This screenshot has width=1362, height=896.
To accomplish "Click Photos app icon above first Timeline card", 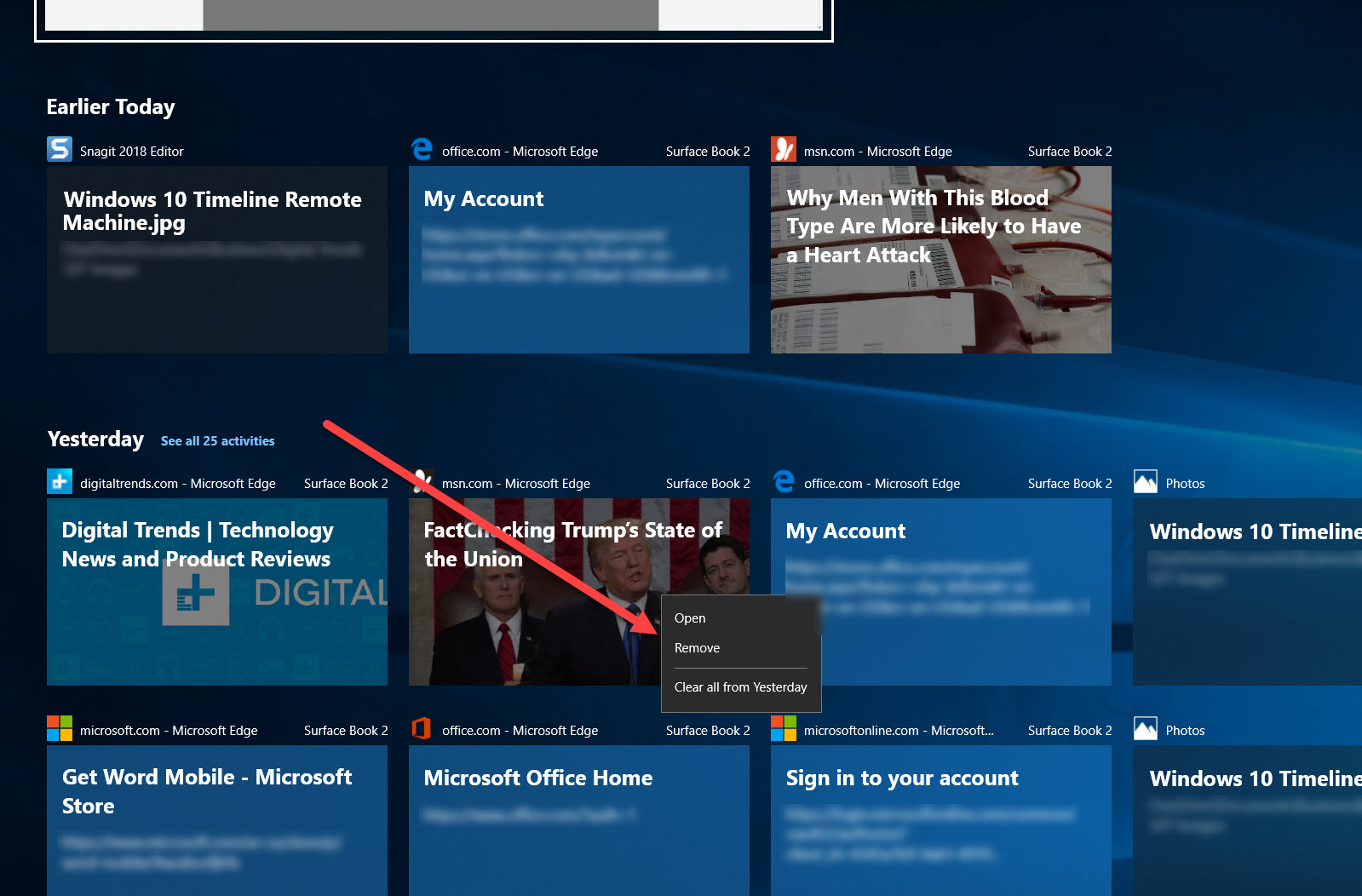I will pyautogui.click(x=1146, y=481).
